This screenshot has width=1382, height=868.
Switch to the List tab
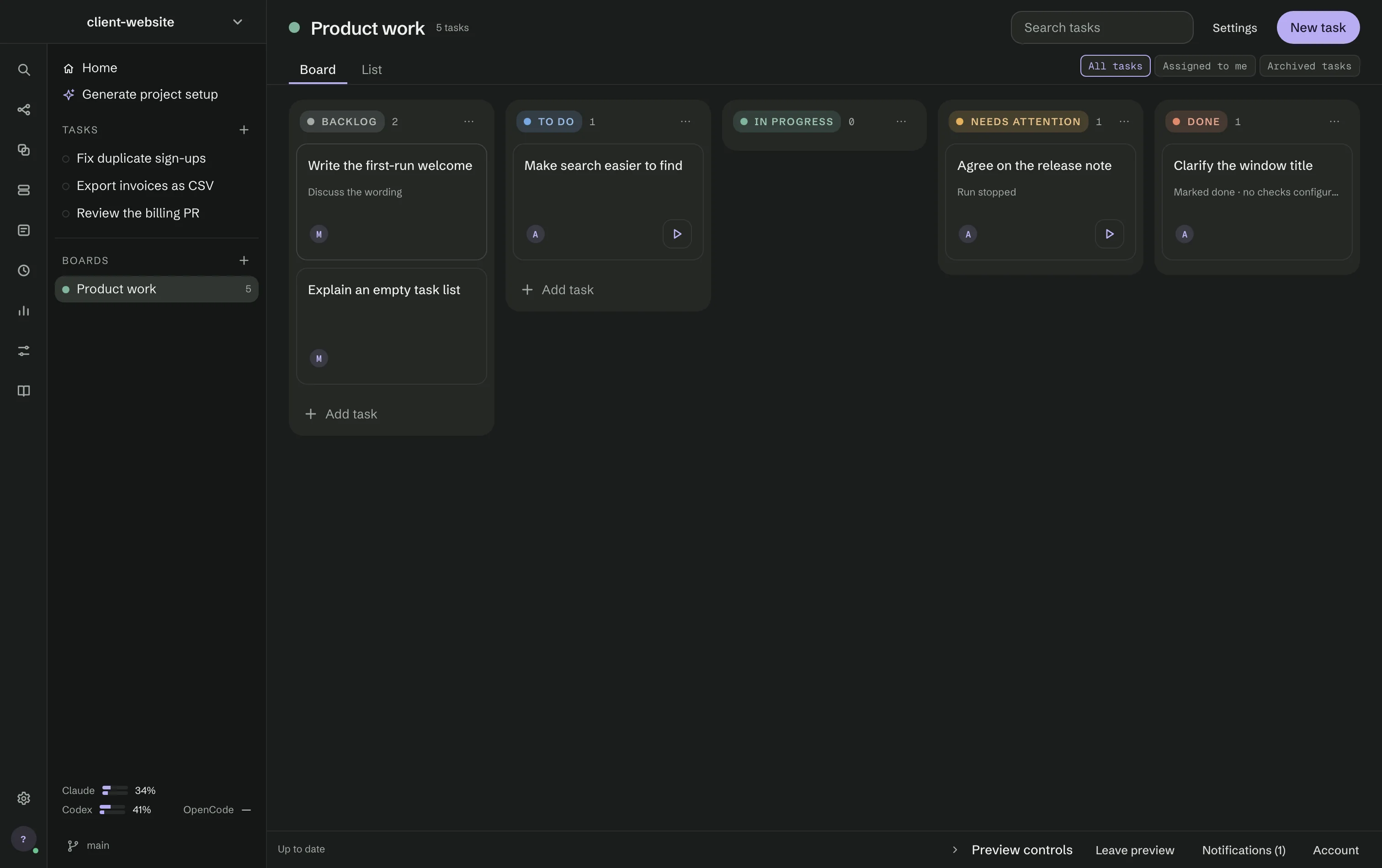[372, 69]
